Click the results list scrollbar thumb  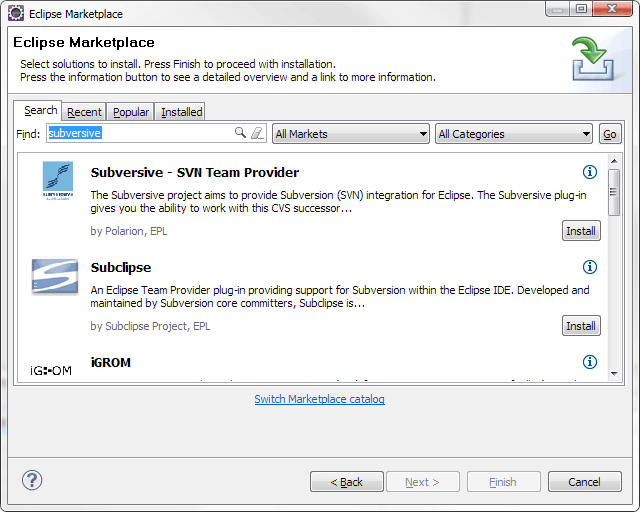coord(614,192)
